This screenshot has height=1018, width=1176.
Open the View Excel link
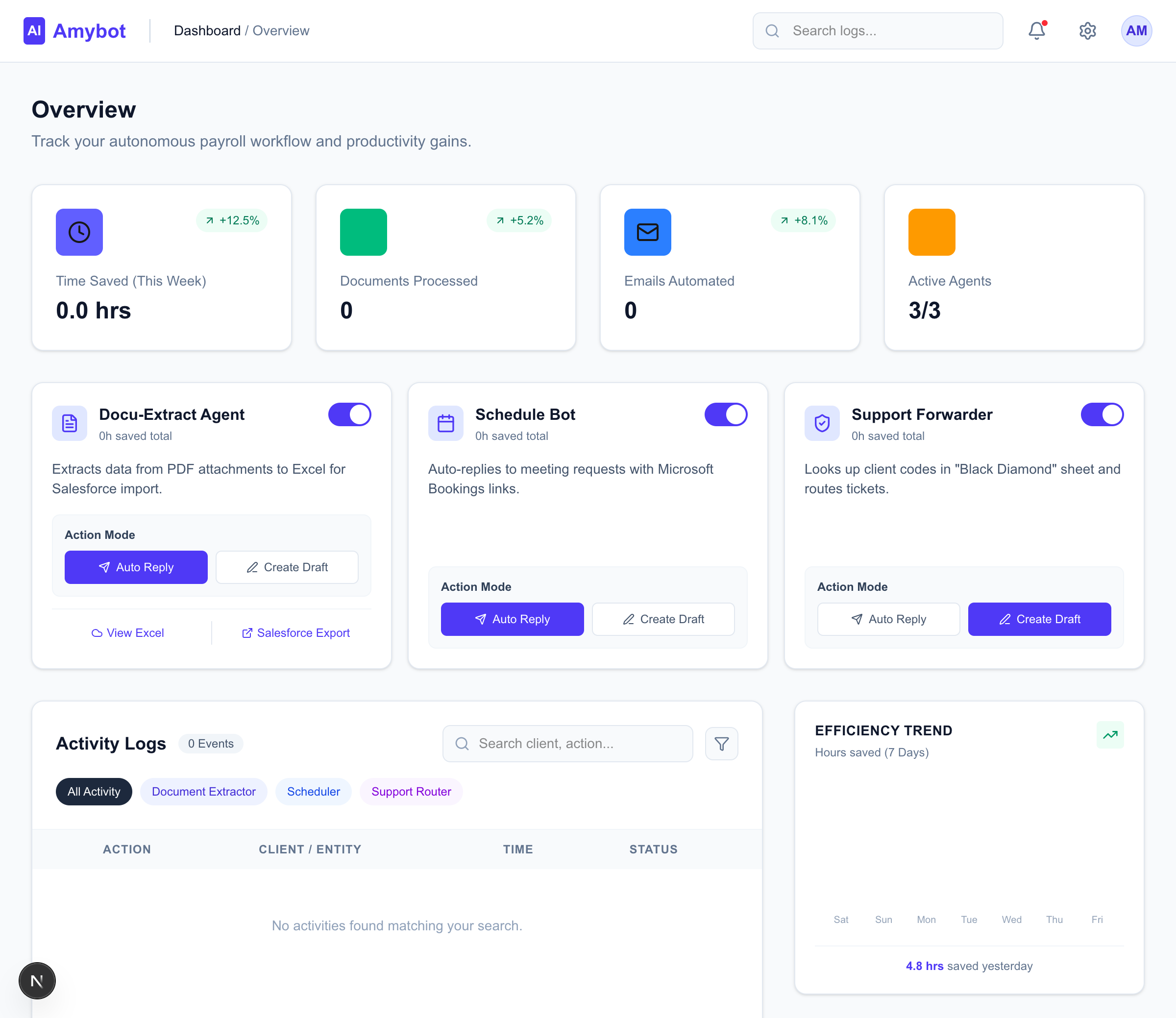tap(127, 633)
